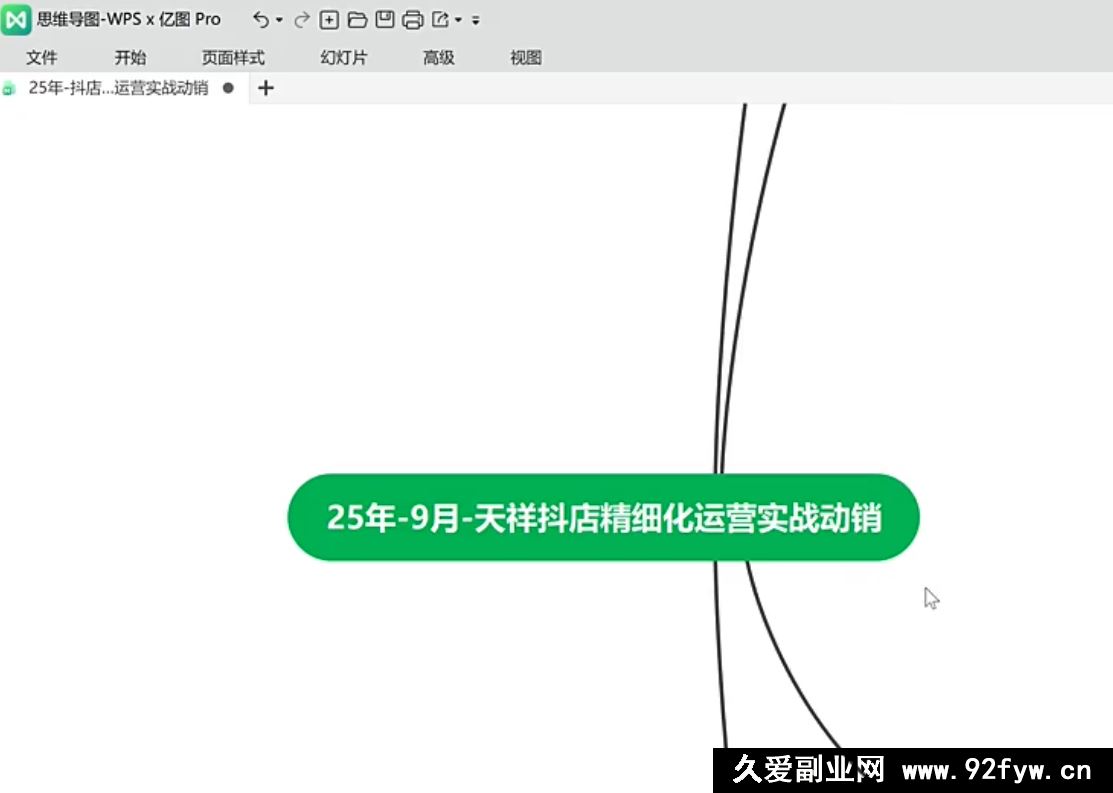Click the undo arrow icon
This screenshot has height=793, width=1113.
point(260,20)
